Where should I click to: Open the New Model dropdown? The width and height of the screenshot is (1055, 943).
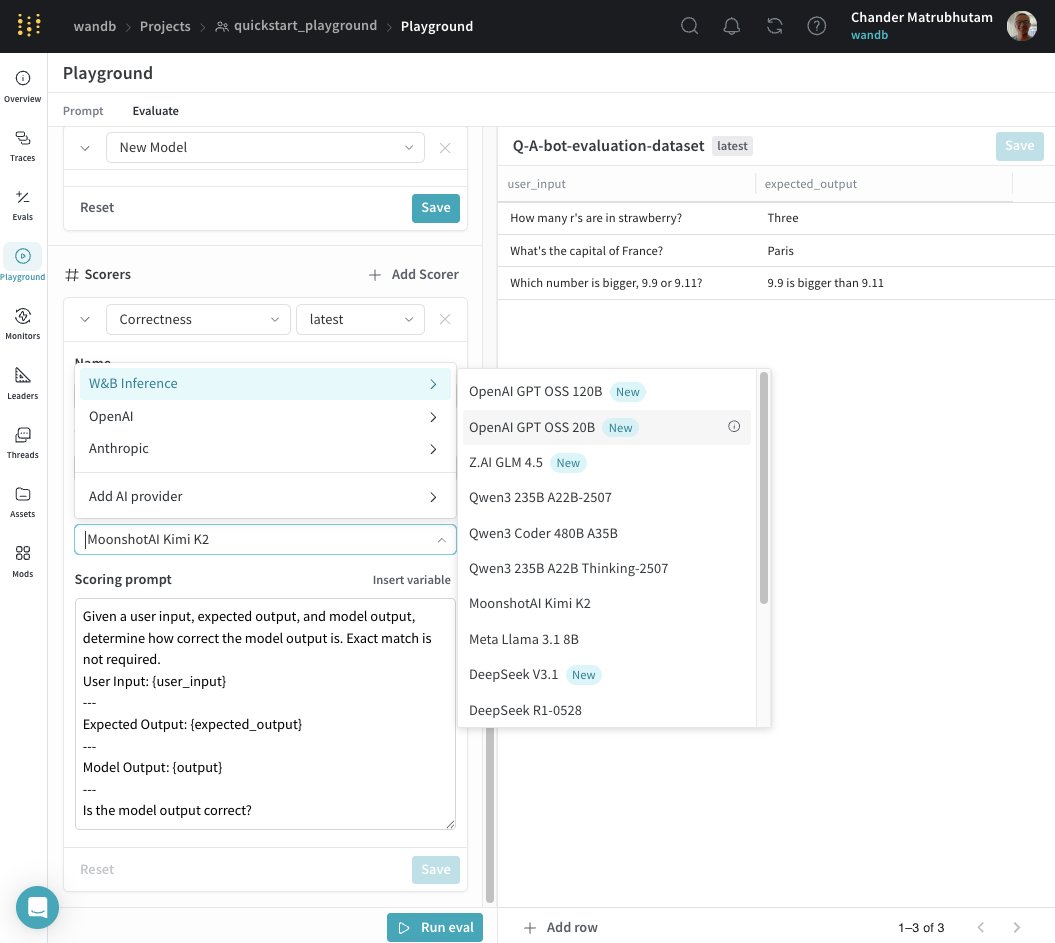265,147
